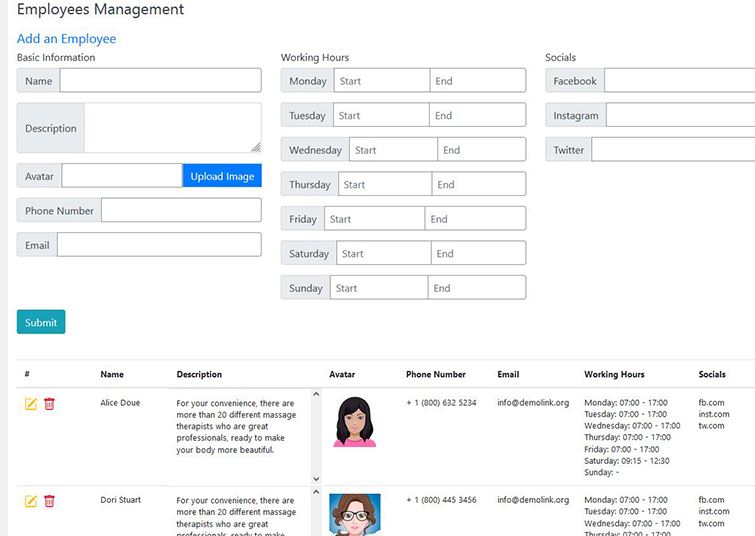This screenshot has height=536, width=755.
Task: Click the Facebook social input
Action: coord(679,80)
